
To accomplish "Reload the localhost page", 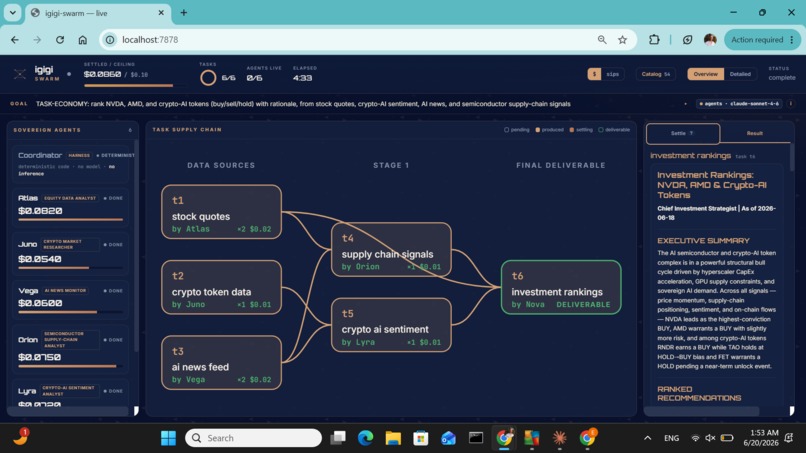I will 60,40.
